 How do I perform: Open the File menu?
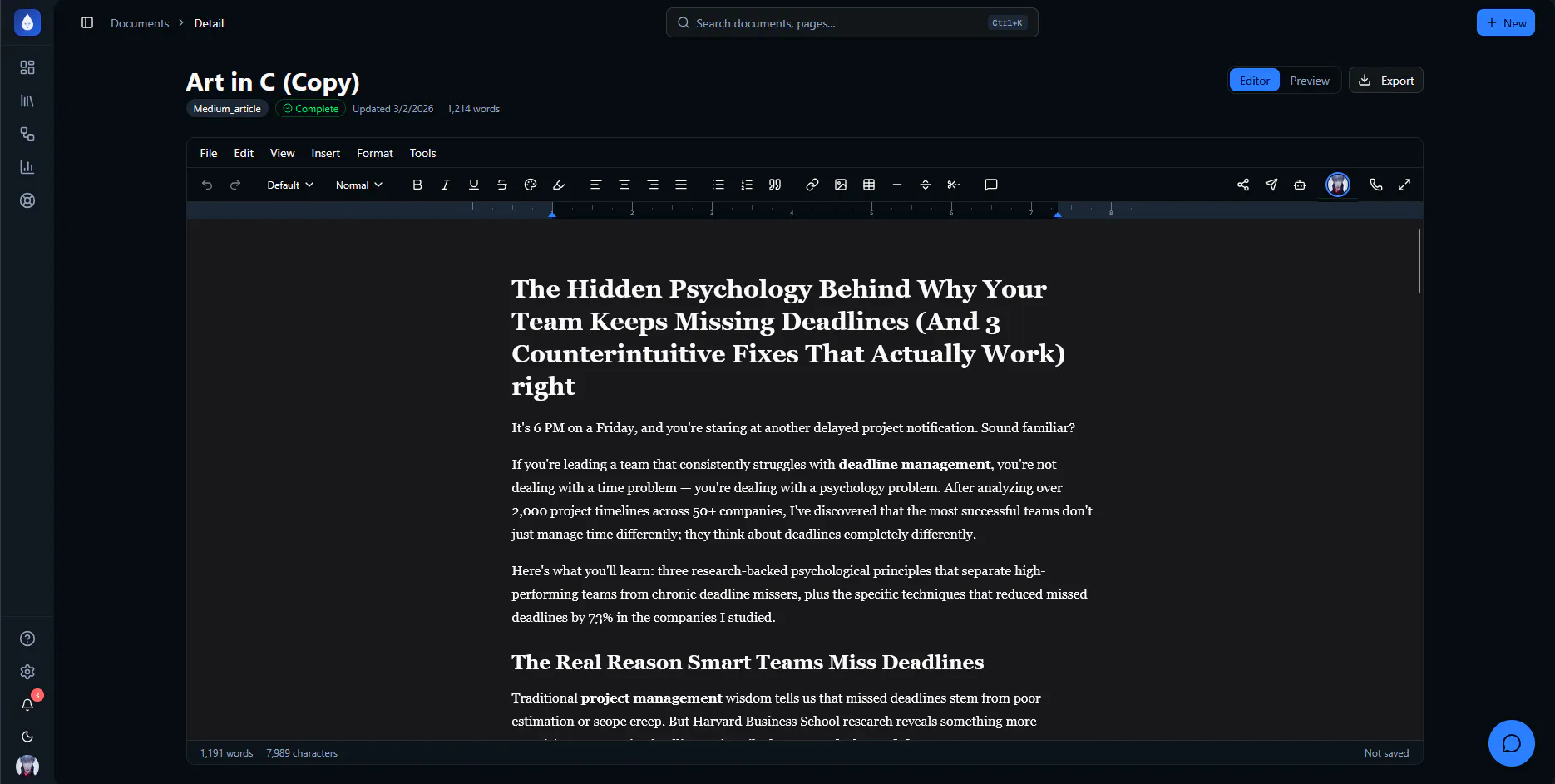(209, 153)
